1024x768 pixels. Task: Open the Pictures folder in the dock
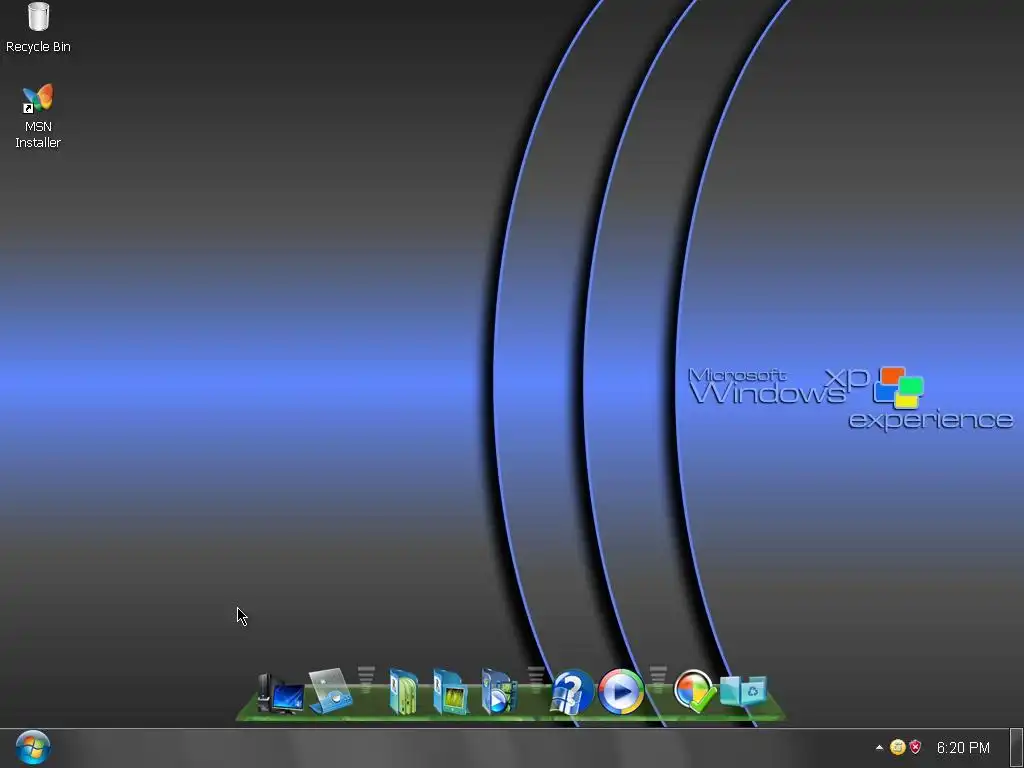[x=451, y=692]
